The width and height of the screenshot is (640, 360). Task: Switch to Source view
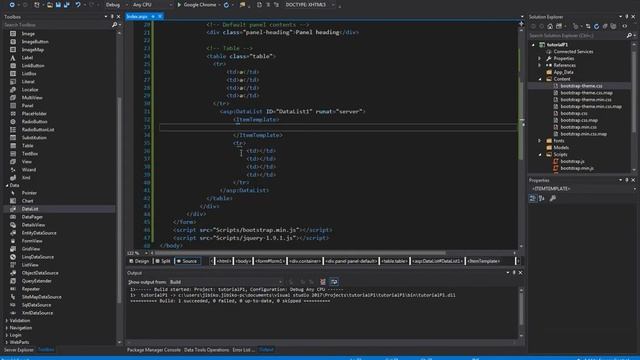(x=187, y=261)
